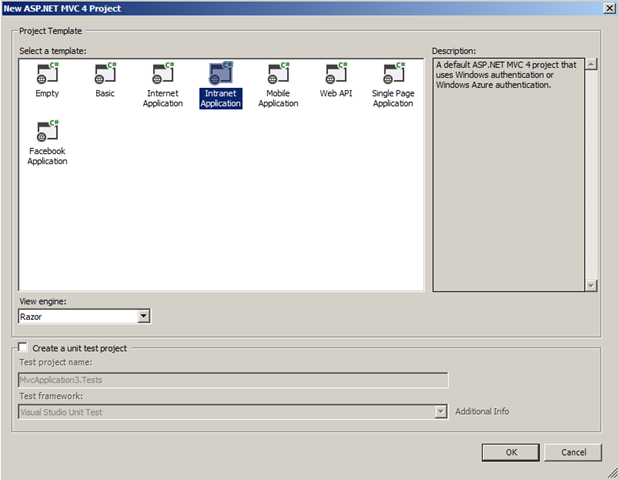Select the Basic template icon
This screenshot has width=619, height=480.
pos(105,73)
